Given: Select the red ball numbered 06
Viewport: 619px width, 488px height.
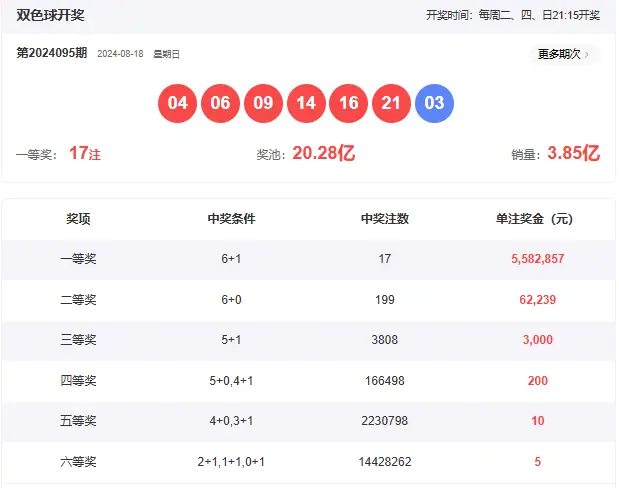Looking at the screenshot, I should 221,103.
